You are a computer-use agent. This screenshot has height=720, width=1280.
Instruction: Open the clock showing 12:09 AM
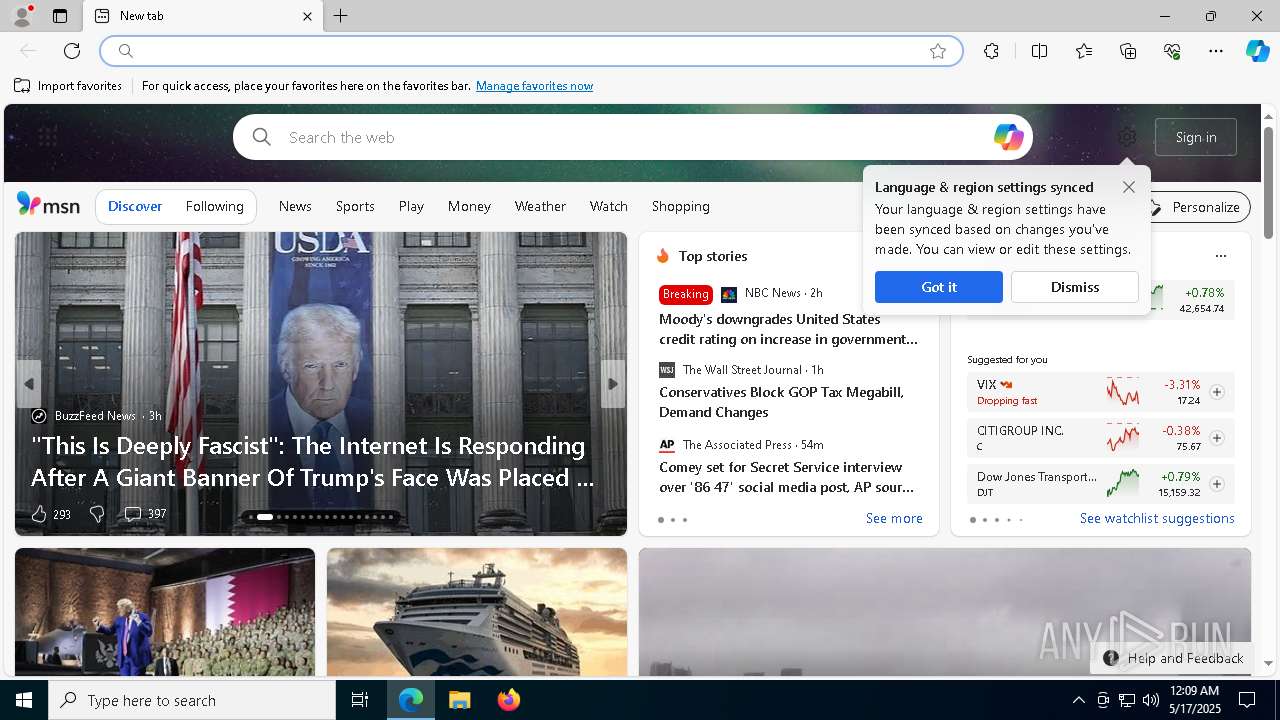(x=1193, y=700)
